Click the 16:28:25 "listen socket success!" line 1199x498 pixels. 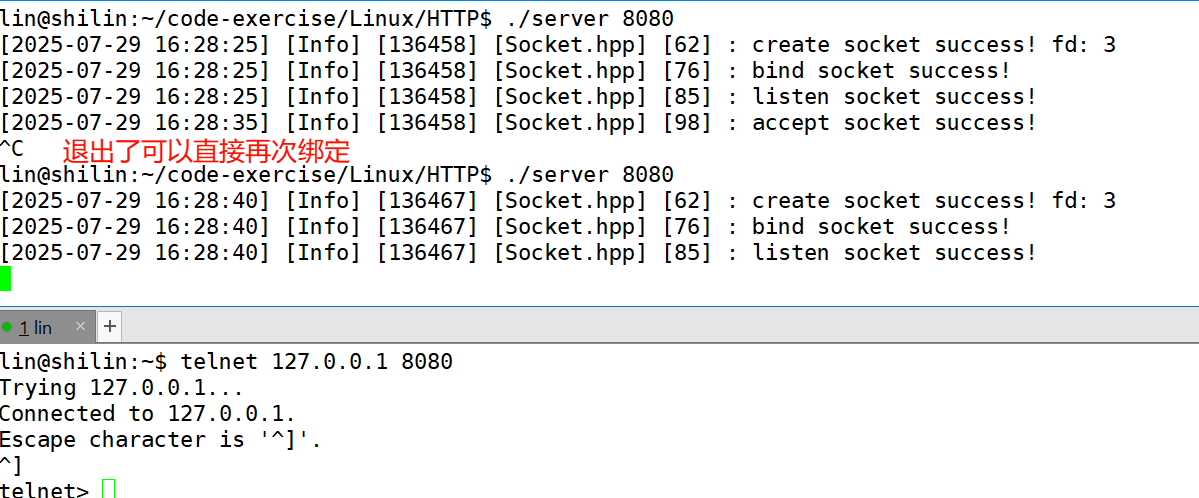[518, 96]
